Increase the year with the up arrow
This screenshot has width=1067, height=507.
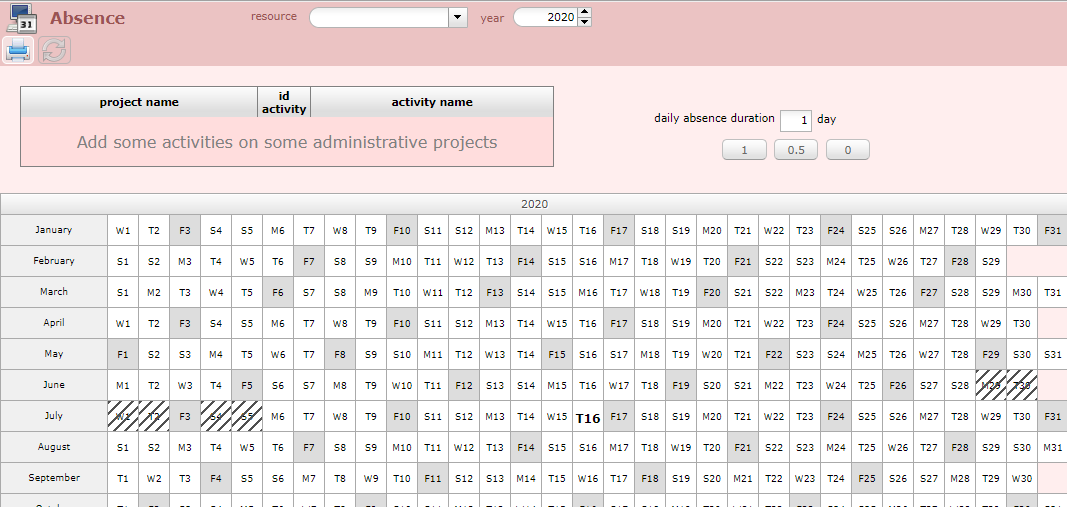click(x=585, y=12)
